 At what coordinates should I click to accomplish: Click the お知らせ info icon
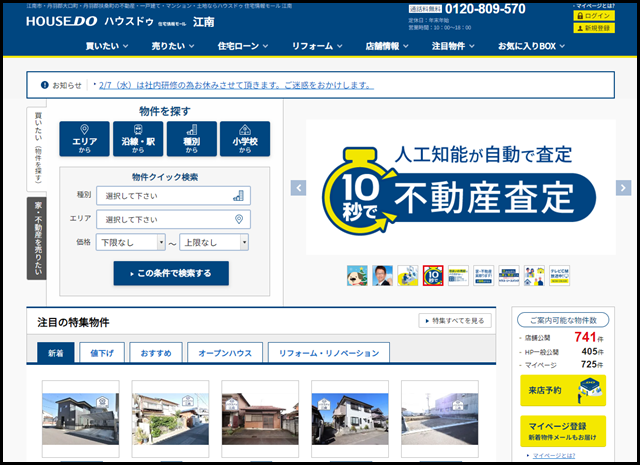[x=44, y=85]
